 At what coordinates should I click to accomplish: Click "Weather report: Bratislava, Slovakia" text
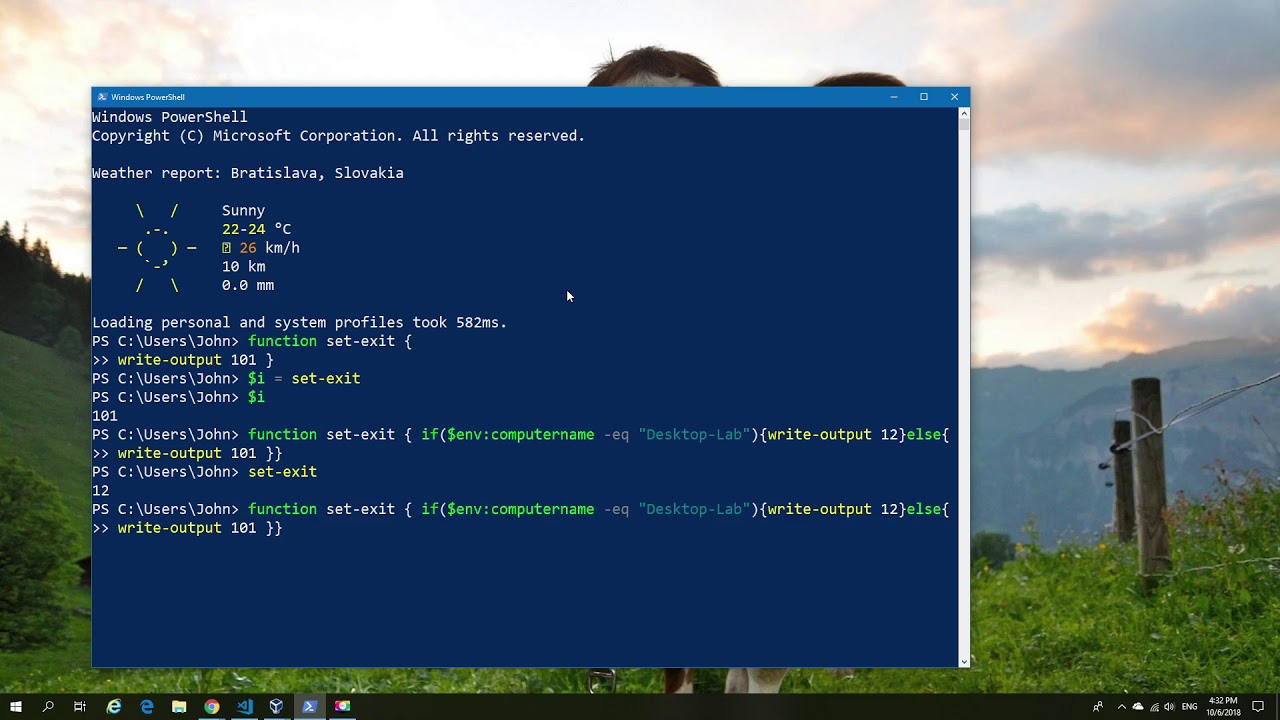point(248,173)
